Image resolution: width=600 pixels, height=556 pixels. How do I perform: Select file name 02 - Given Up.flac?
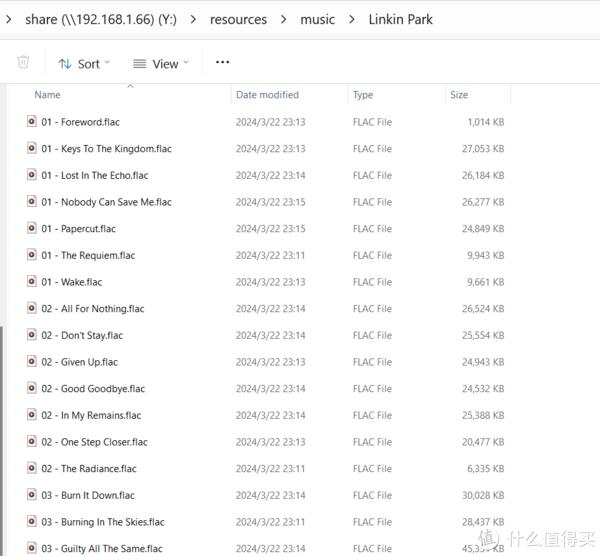tap(80, 362)
